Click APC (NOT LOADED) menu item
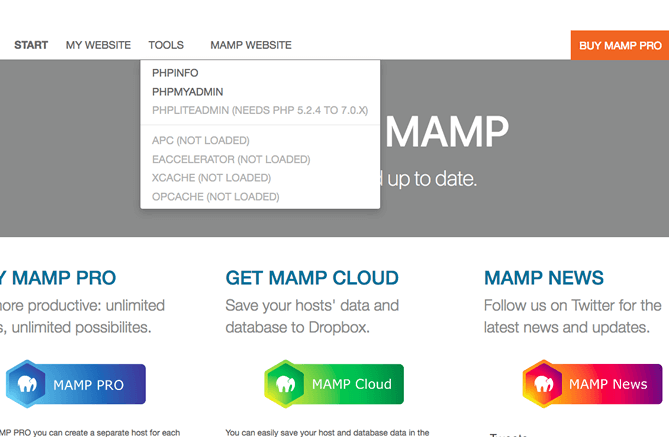The width and height of the screenshot is (669, 437). tap(201, 140)
